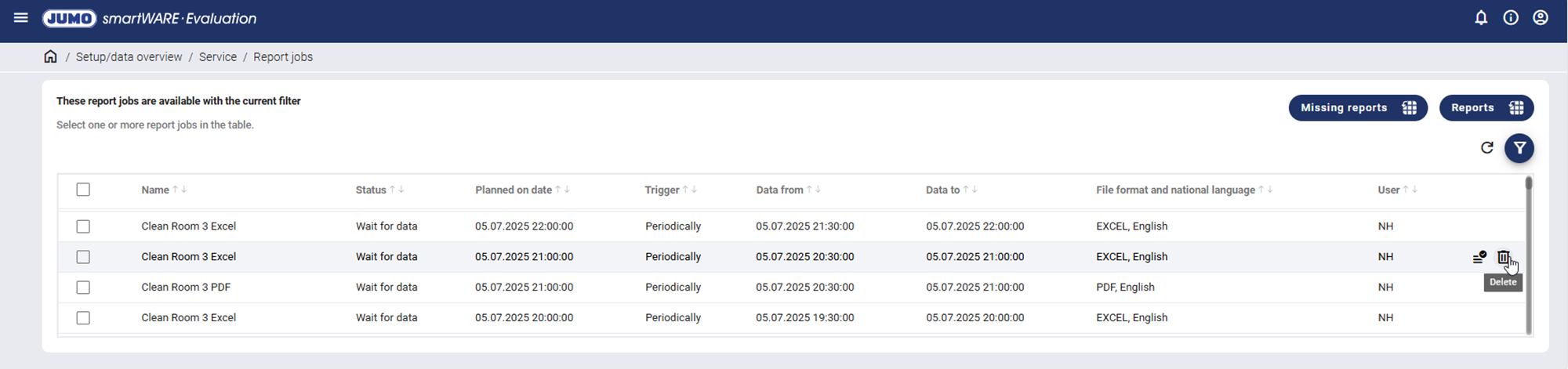Check the 22:00:00 Clean Room 3 Excel row

click(x=83, y=226)
